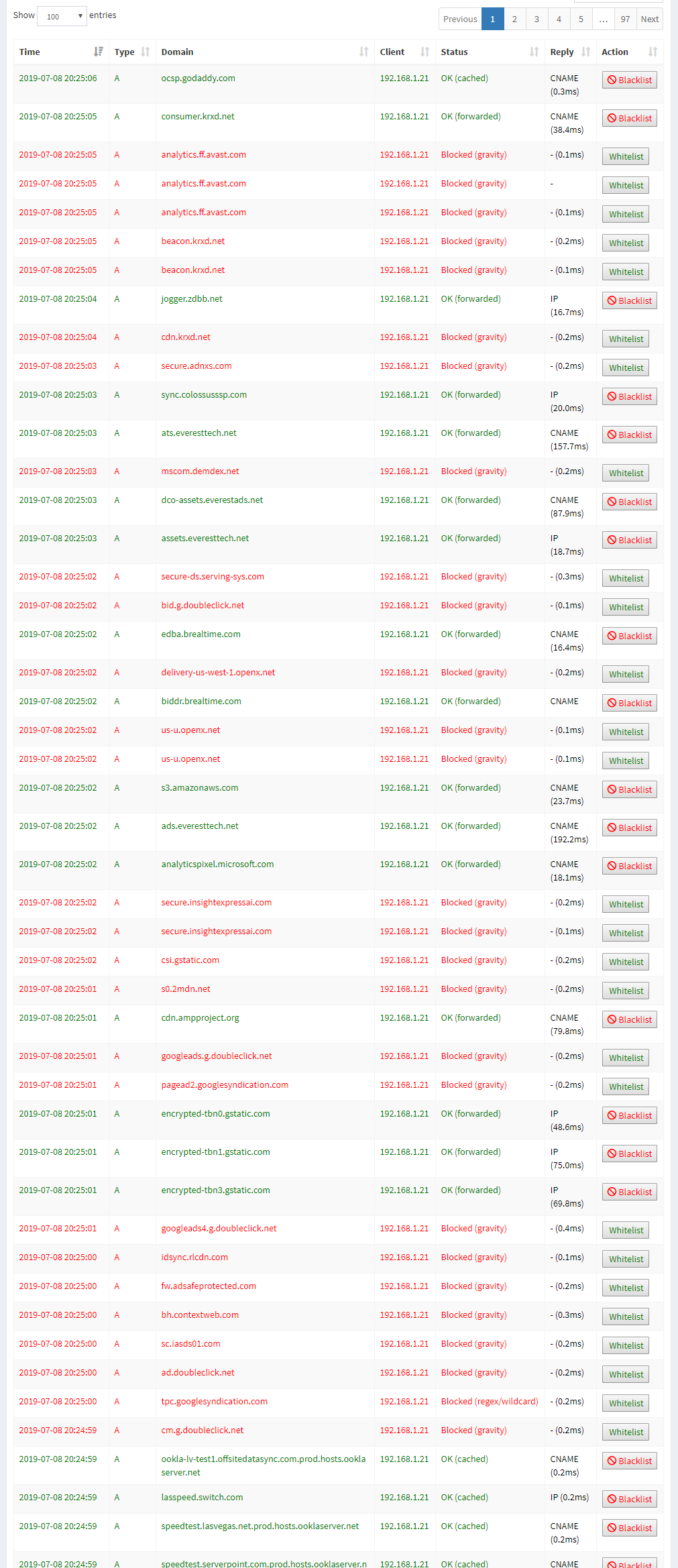Sort by Time column sort icon
Screen dimensions: 678x1568
(x=99, y=52)
